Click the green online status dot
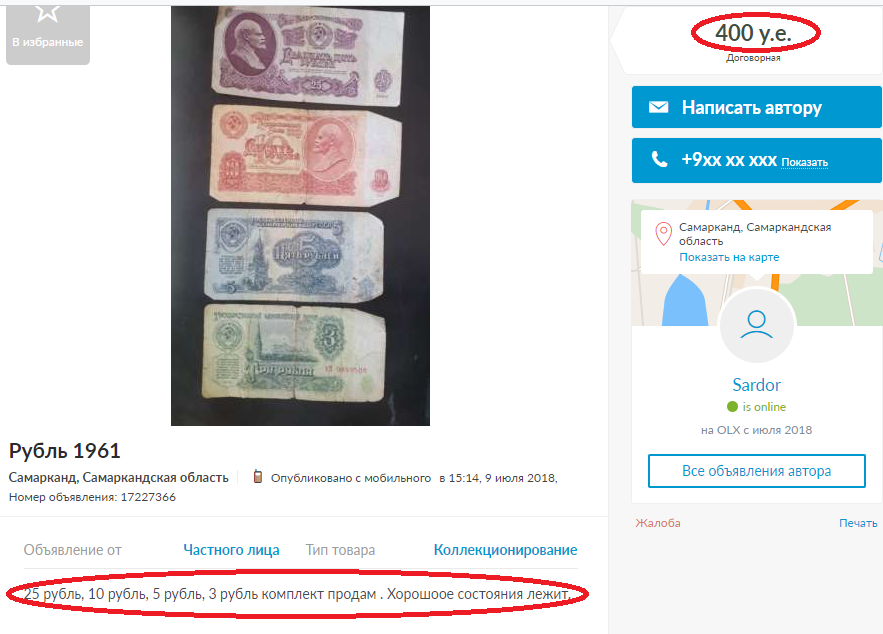 732,407
